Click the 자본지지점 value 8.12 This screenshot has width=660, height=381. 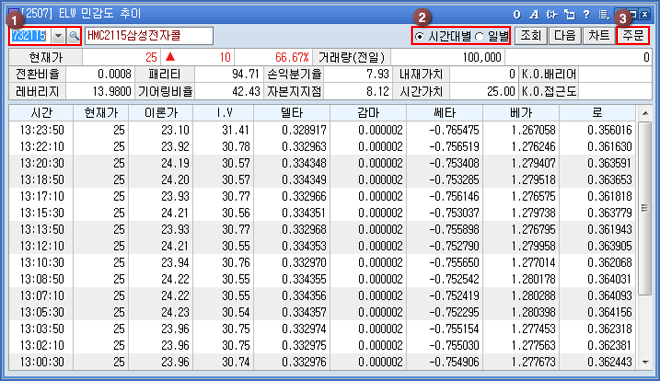click(x=378, y=91)
